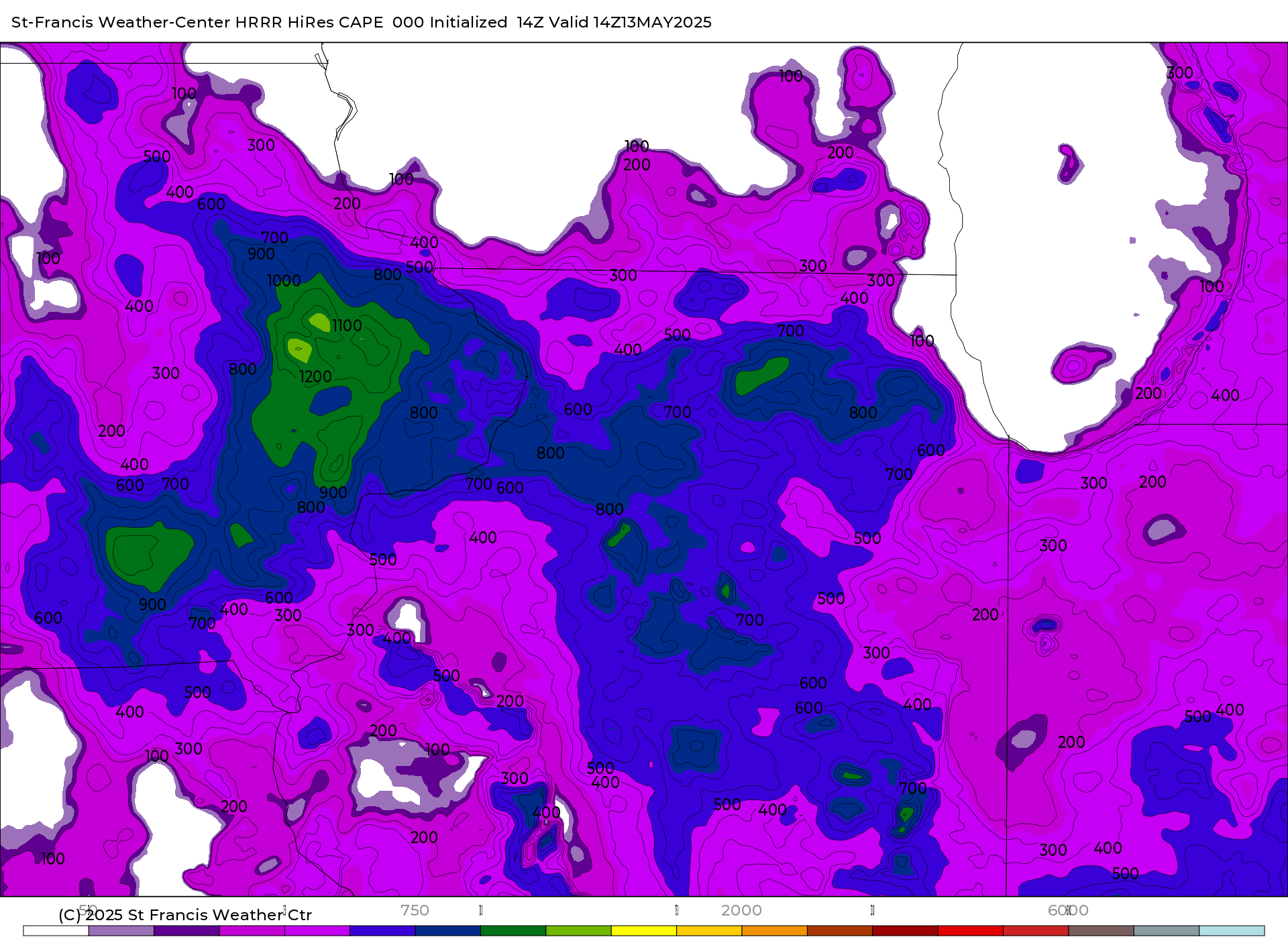Click the dark maroon red legend swatch
The height and width of the screenshot is (939, 1288).
tap(905, 931)
